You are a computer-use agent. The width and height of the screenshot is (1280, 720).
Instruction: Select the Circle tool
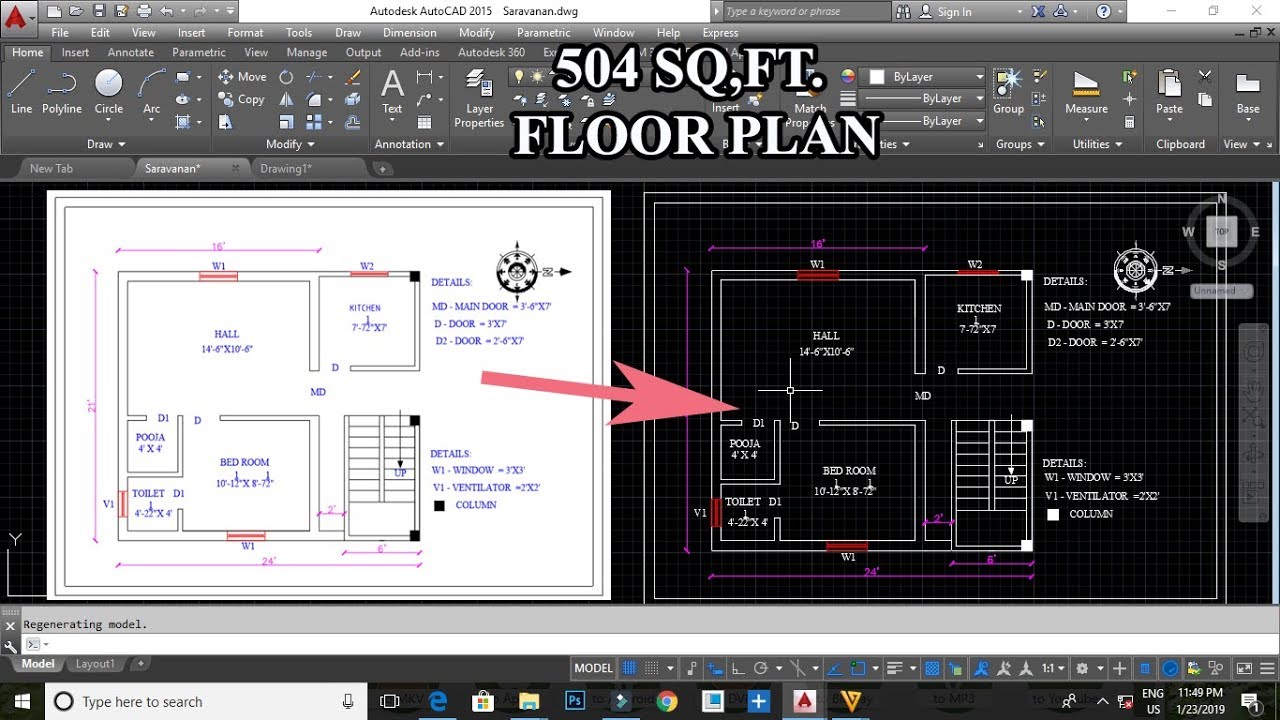click(x=109, y=92)
